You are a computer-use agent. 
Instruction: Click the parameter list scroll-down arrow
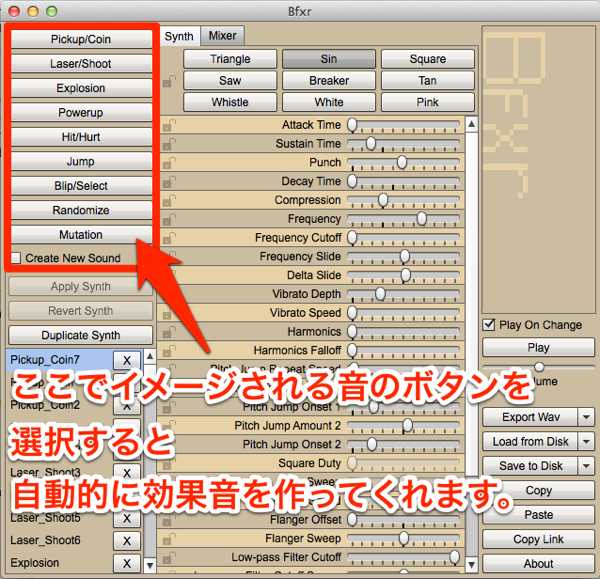tap(472, 565)
